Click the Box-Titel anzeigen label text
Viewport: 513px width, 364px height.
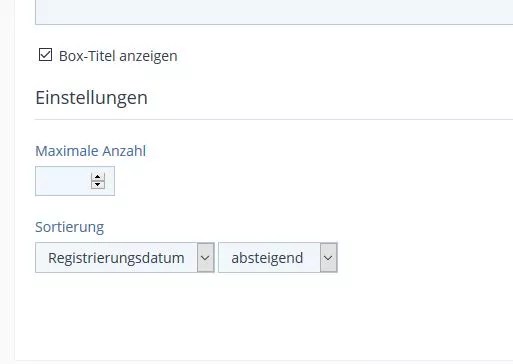118,56
